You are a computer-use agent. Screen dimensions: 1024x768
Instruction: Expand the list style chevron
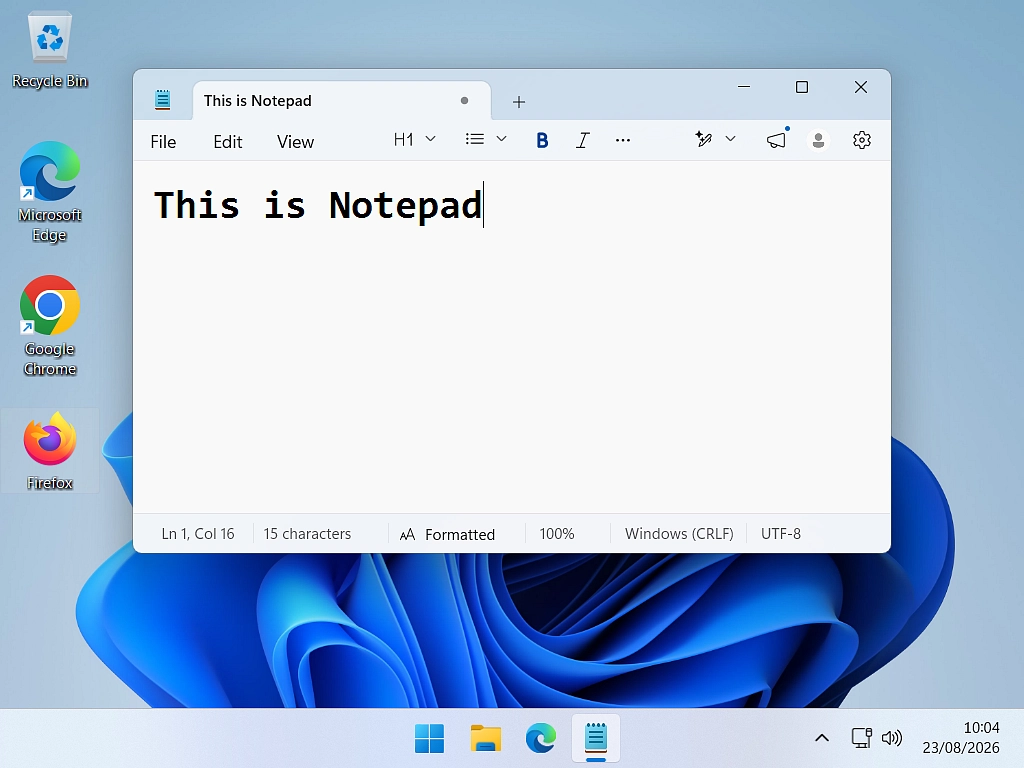pyautogui.click(x=502, y=139)
